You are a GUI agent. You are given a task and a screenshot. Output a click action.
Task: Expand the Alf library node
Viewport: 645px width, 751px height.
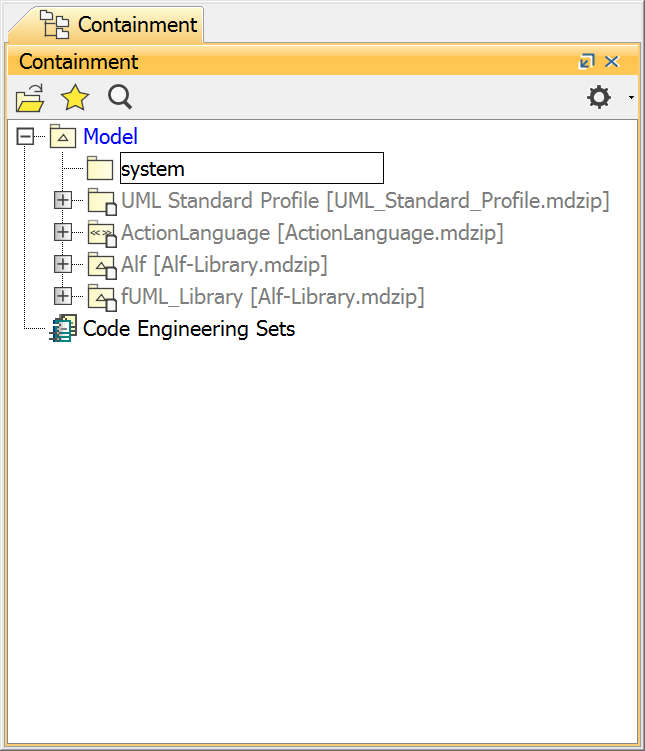point(63,265)
